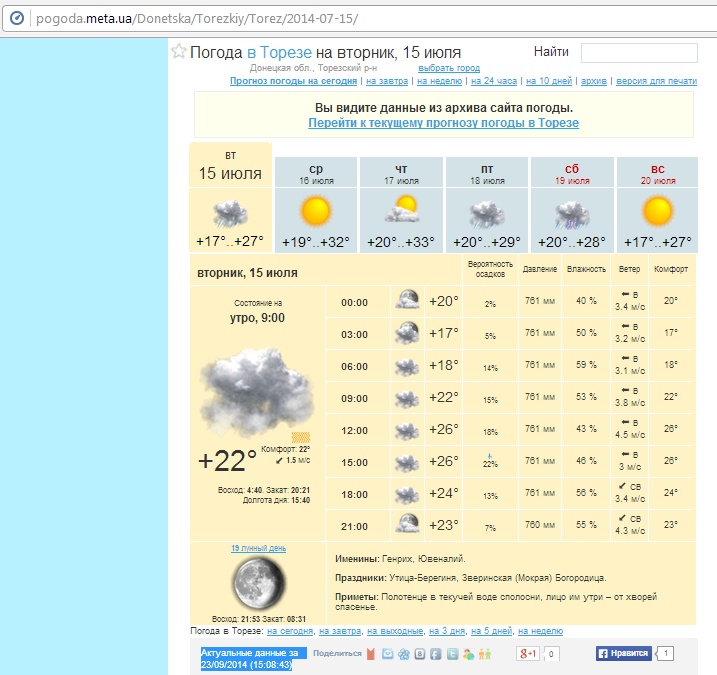Click the site info icon in address bar
Viewport: 717px width, 675px height.
[17, 18]
